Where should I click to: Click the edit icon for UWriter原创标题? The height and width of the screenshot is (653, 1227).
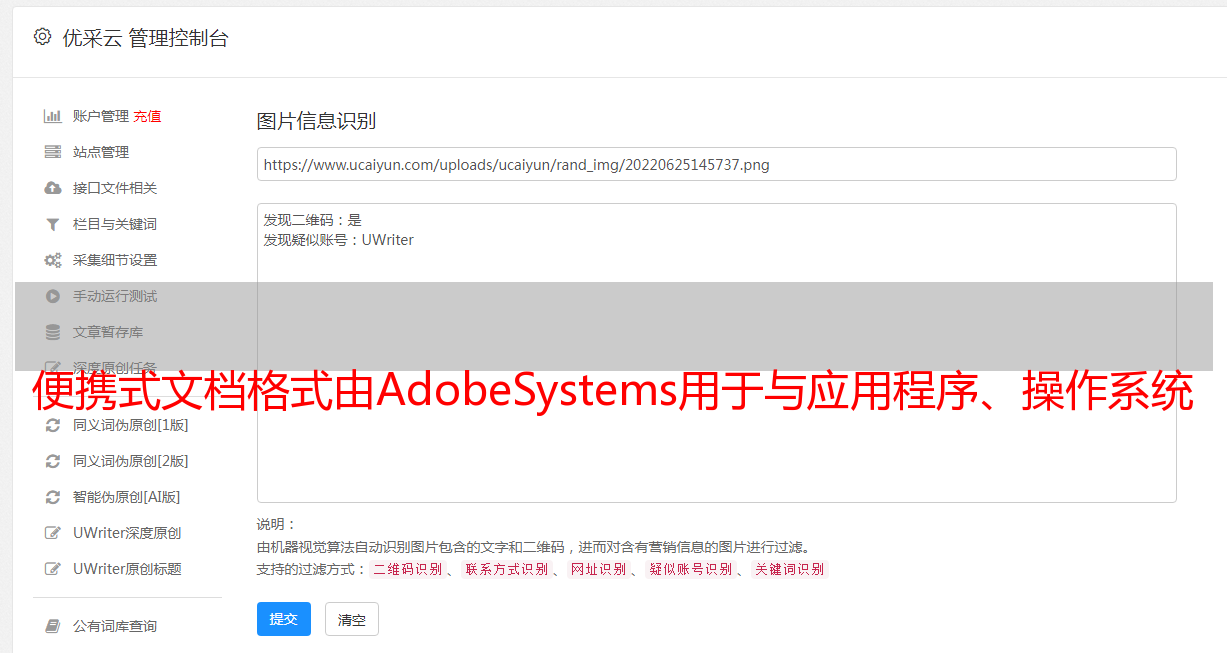pyautogui.click(x=53, y=569)
